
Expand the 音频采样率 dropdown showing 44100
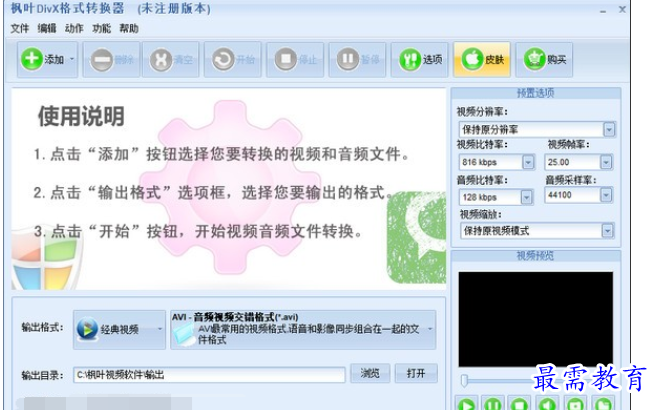point(606,195)
